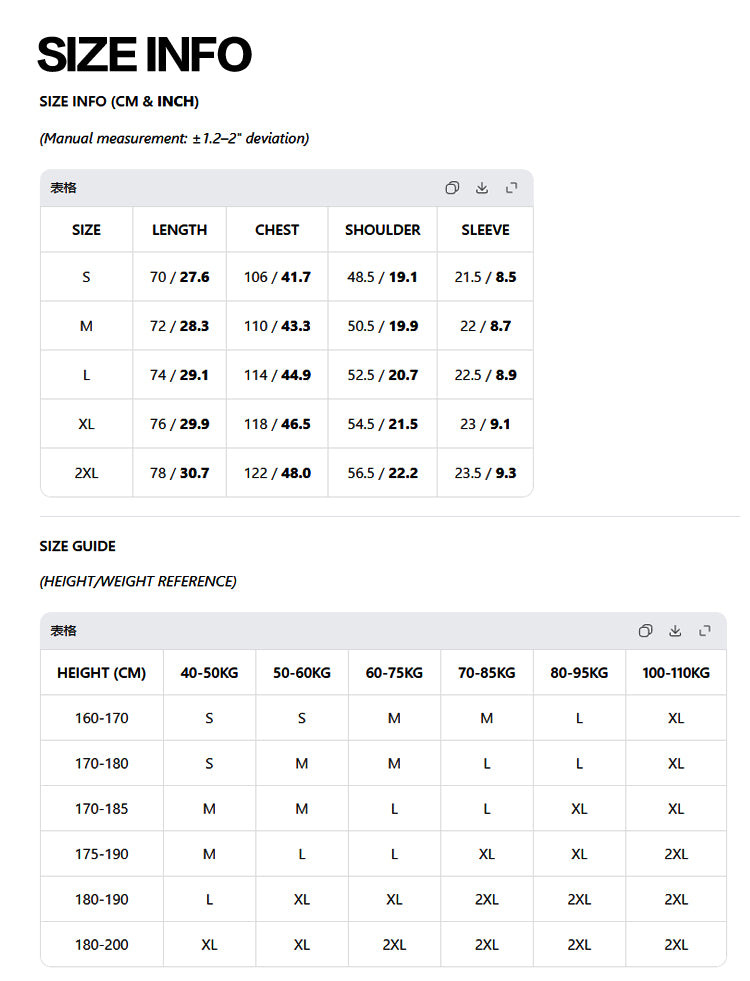The width and height of the screenshot is (750, 981).
Task: Click the 160-170 height row label
Action: click(101, 718)
